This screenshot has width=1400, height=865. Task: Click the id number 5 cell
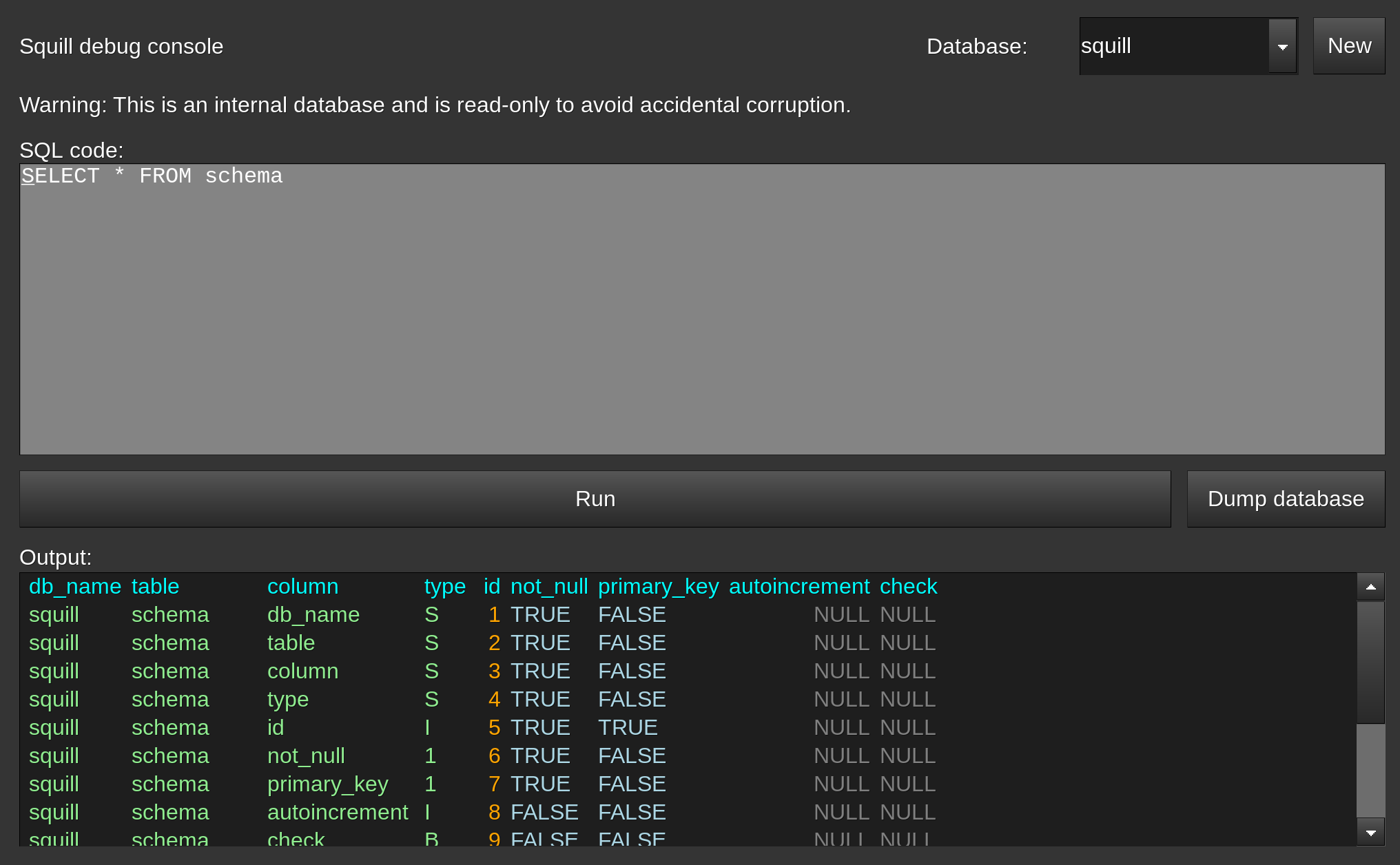pos(494,728)
